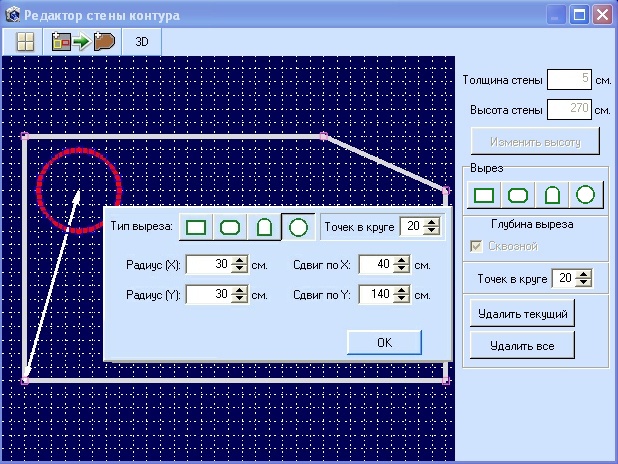The height and width of the screenshot is (464, 618).
Task: Switch Тип выреза to rounded rectangle
Action: pyautogui.click(x=230, y=227)
